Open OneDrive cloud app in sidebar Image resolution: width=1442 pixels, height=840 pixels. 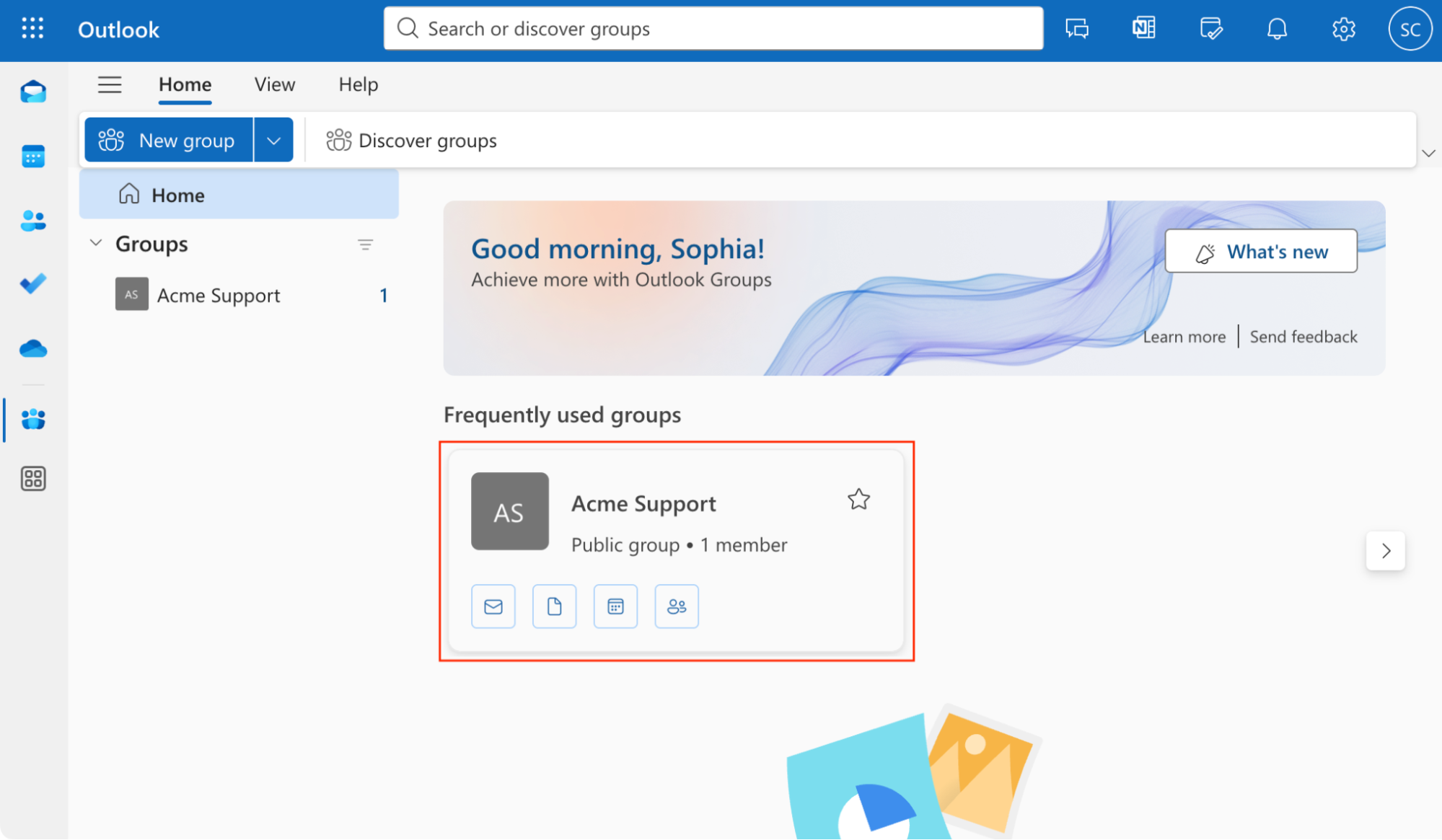(33, 349)
